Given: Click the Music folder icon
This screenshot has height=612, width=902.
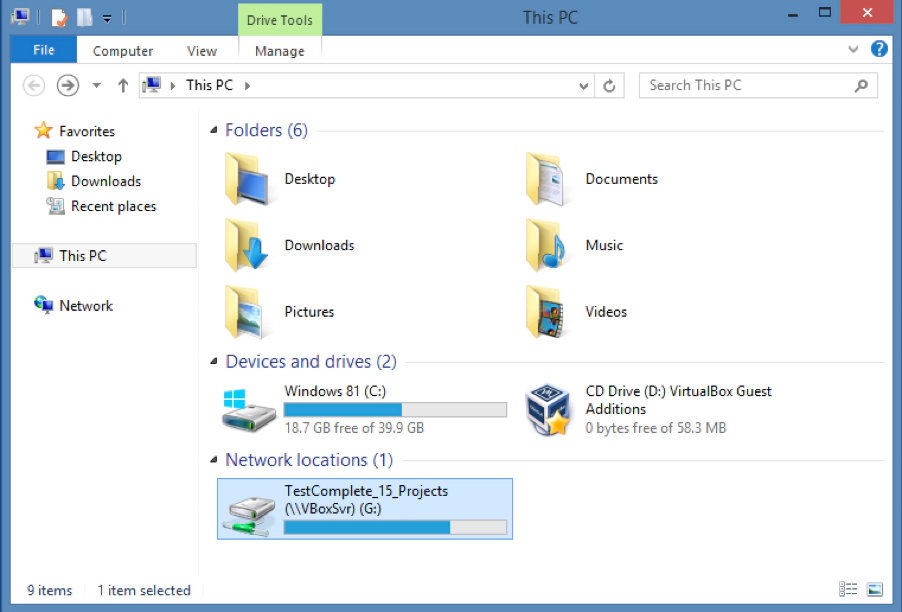Looking at the screenshot, I should (548, 246).
